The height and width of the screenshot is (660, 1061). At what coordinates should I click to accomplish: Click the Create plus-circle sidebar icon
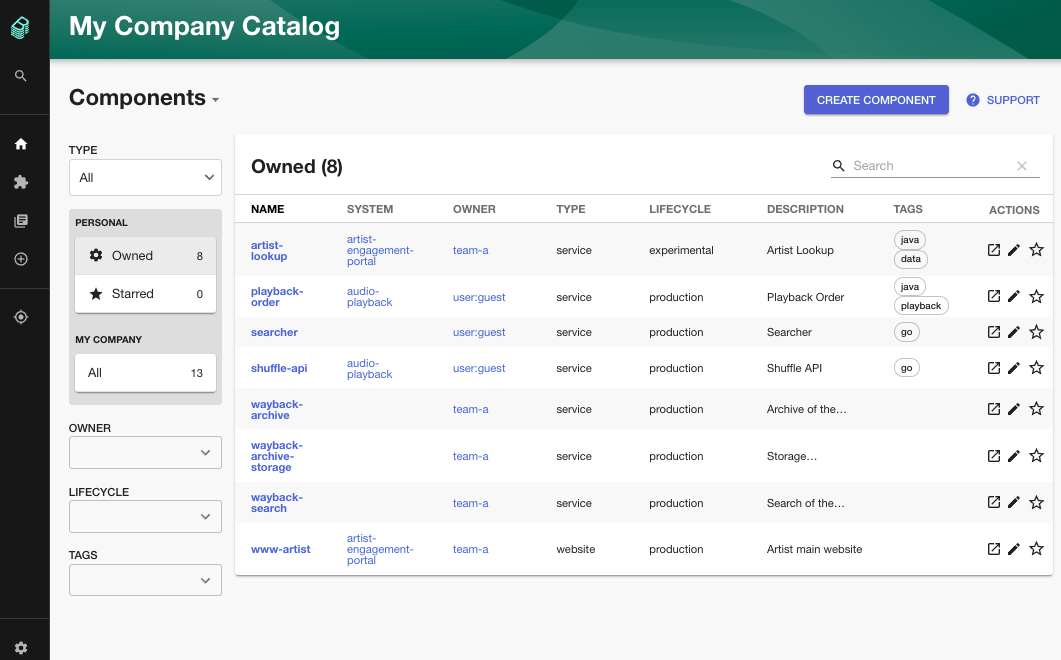pos(21,259)
